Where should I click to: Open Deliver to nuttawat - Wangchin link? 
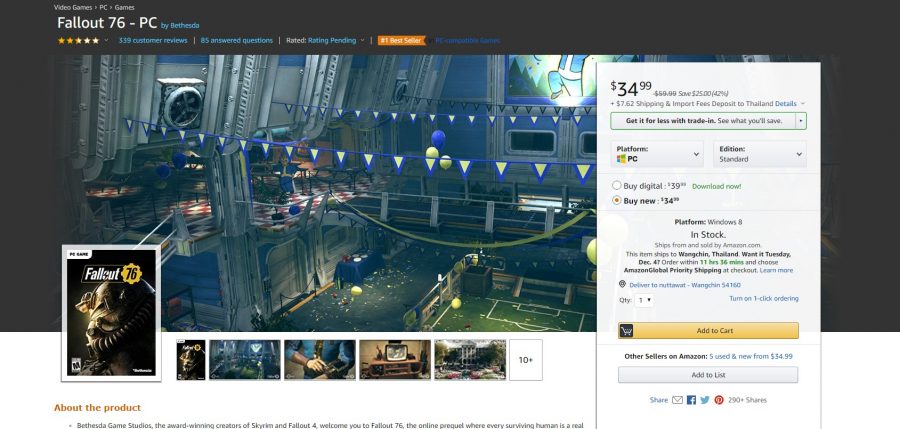pos(685,285)
